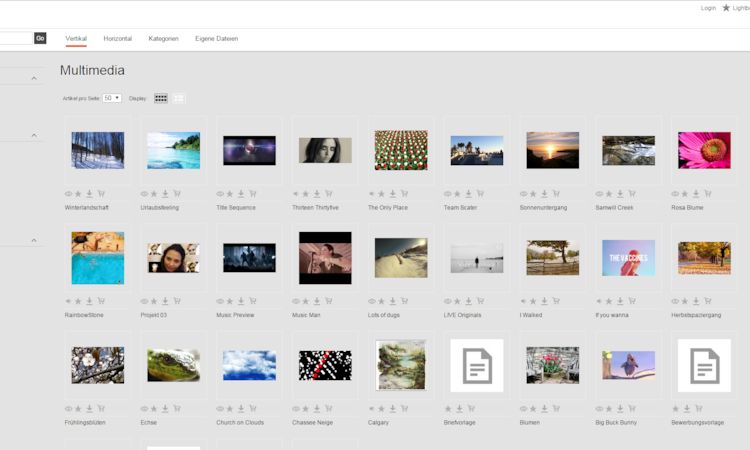Download the Rosa Blume image
Screen dimensions: 750x450
696,194
